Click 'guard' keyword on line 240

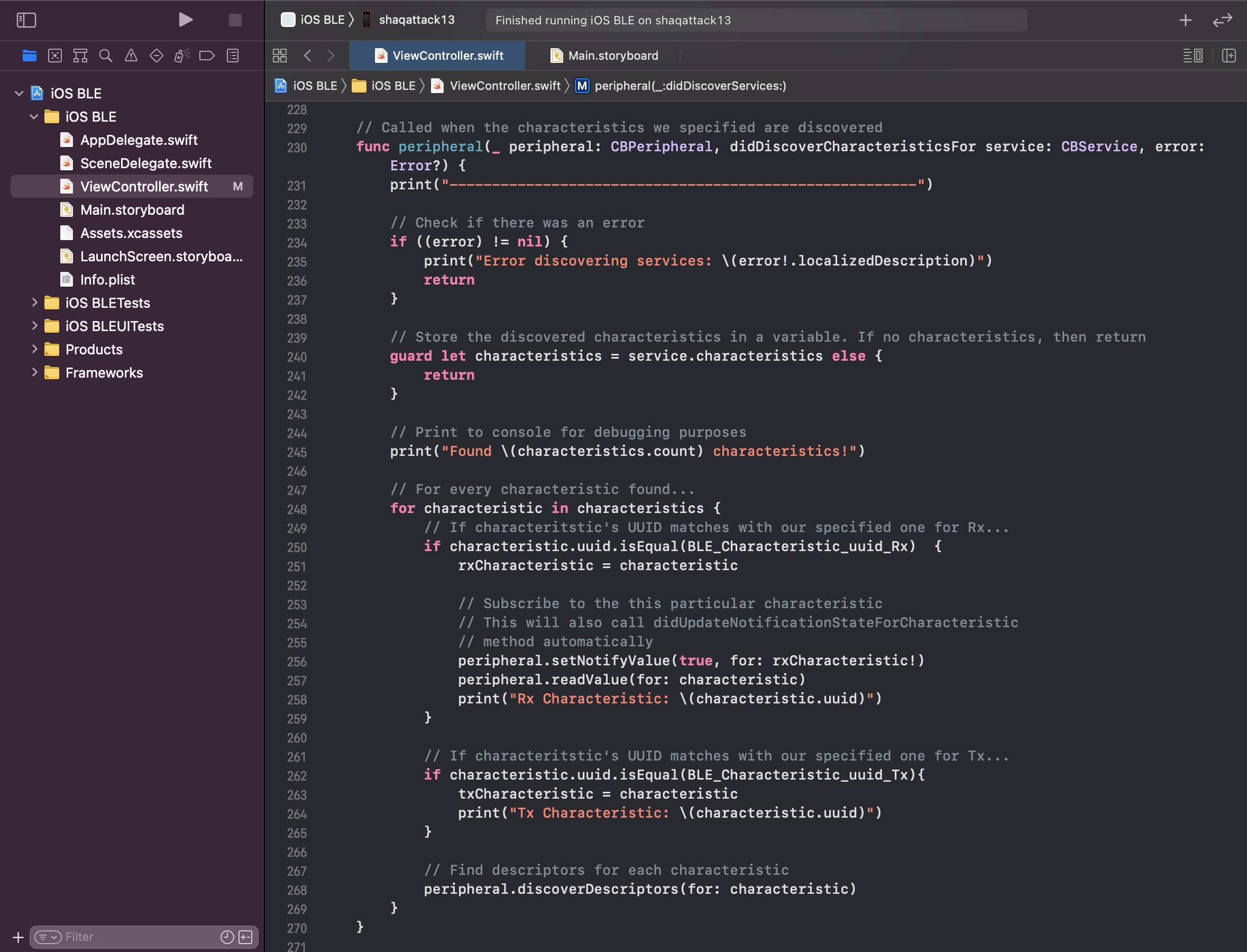[411, 356]
